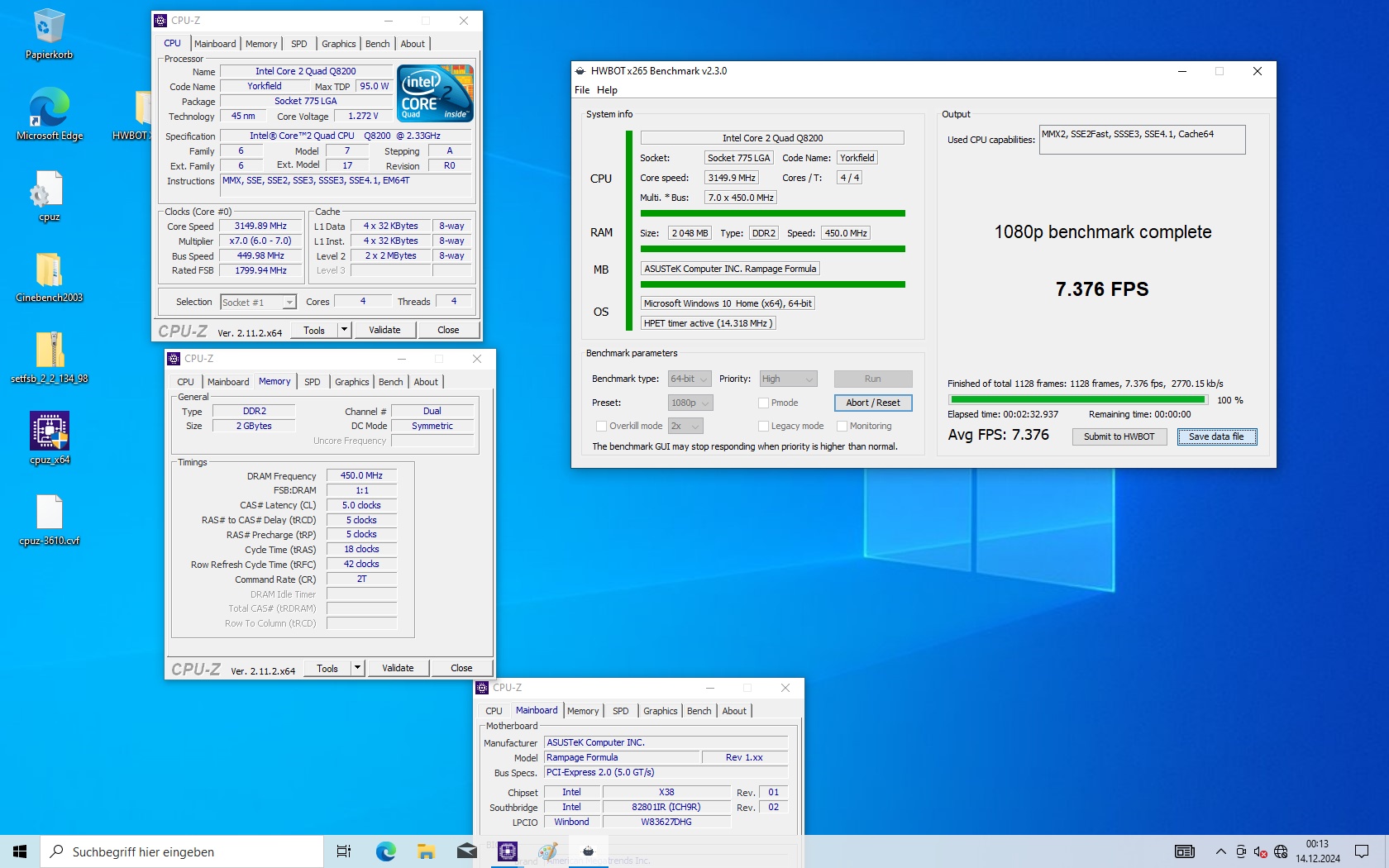The width and height of the screenshot is (1389, 868).
Task: Open the Mail app in taskbar
Action: [x=466, y=851]
